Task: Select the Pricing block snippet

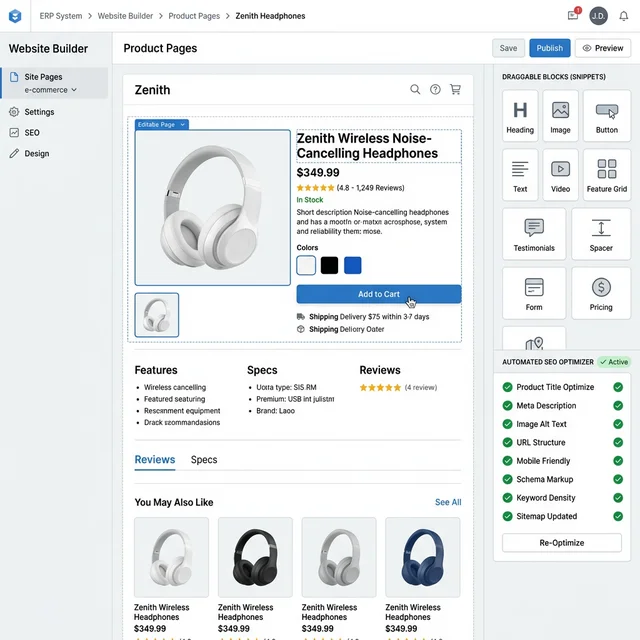Action: pos(601,293)
